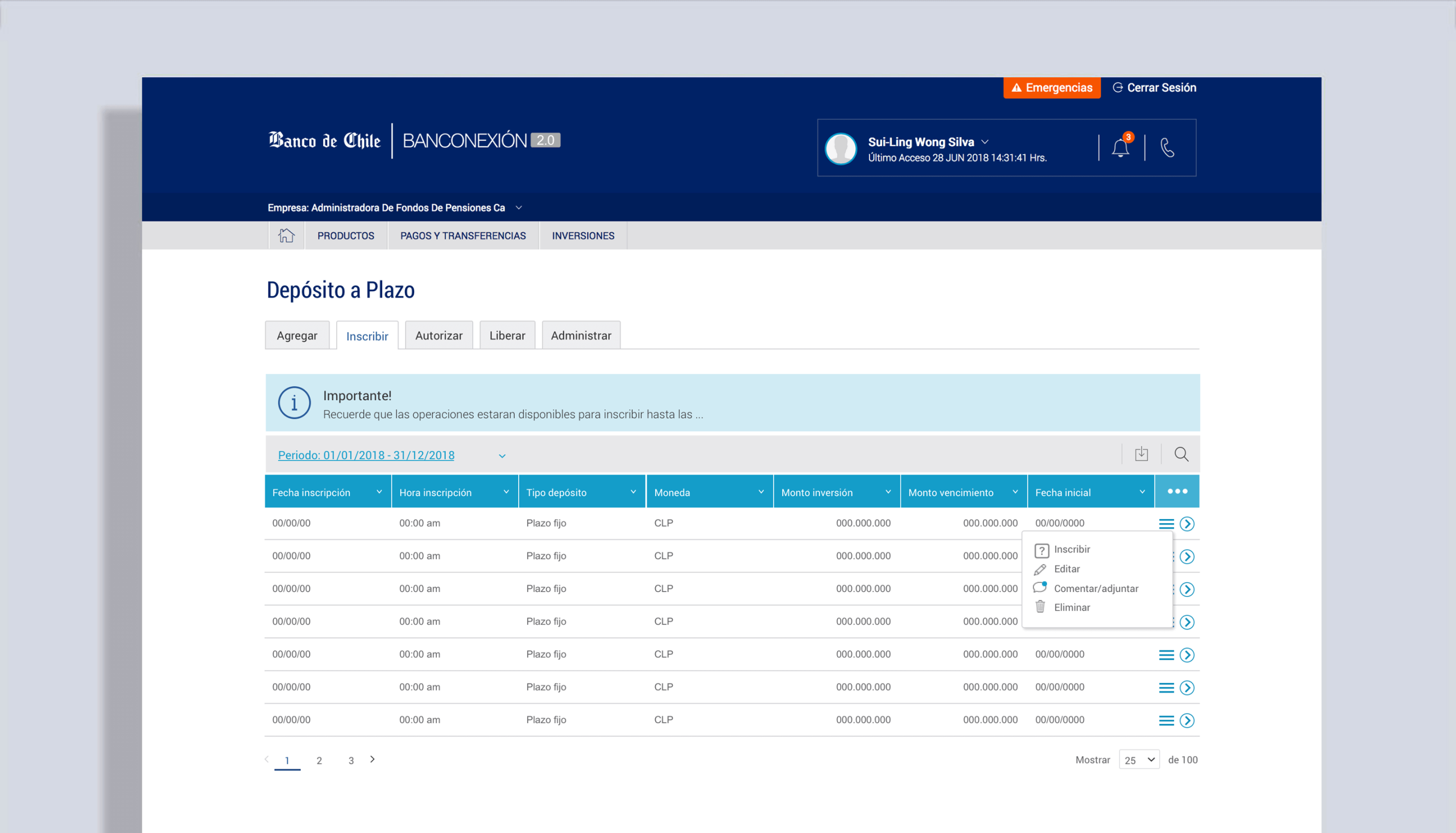The width and height of the screenshot is (1456, 833).
Task: Open the INVERSIONES menu
Action: click(x=583, y=236)
